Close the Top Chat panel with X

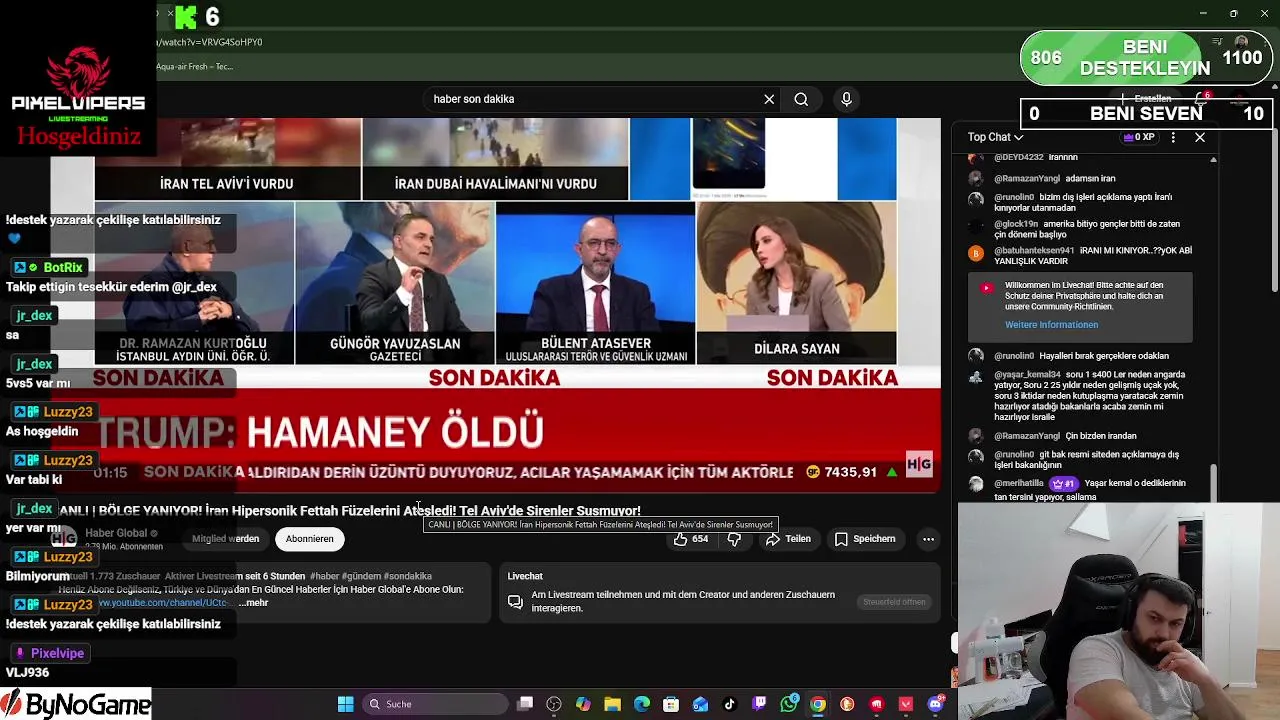tap(1200, 137)
